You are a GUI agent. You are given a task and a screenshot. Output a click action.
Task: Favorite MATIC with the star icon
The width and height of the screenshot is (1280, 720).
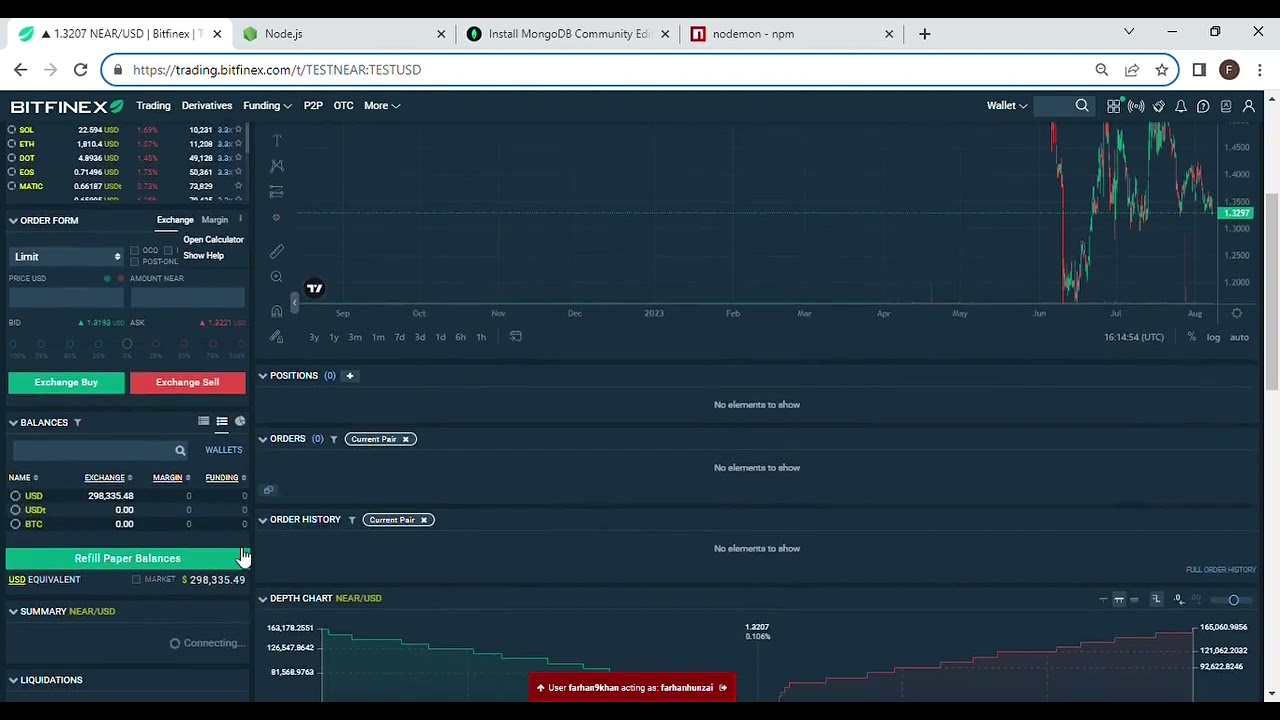[x=238, y=186]
